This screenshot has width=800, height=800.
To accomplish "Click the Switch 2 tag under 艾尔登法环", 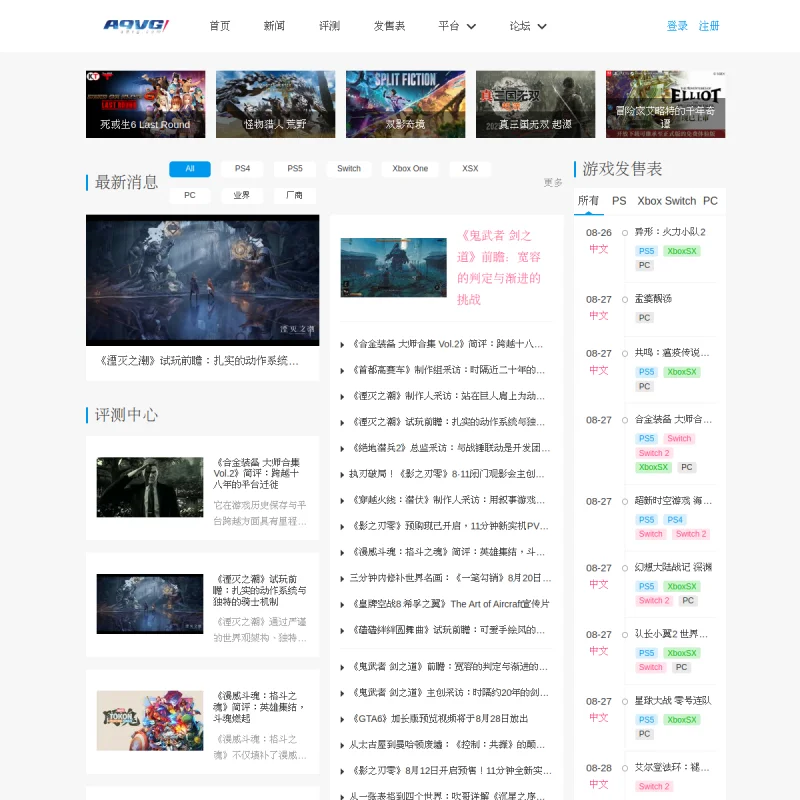I will point(654,787).
